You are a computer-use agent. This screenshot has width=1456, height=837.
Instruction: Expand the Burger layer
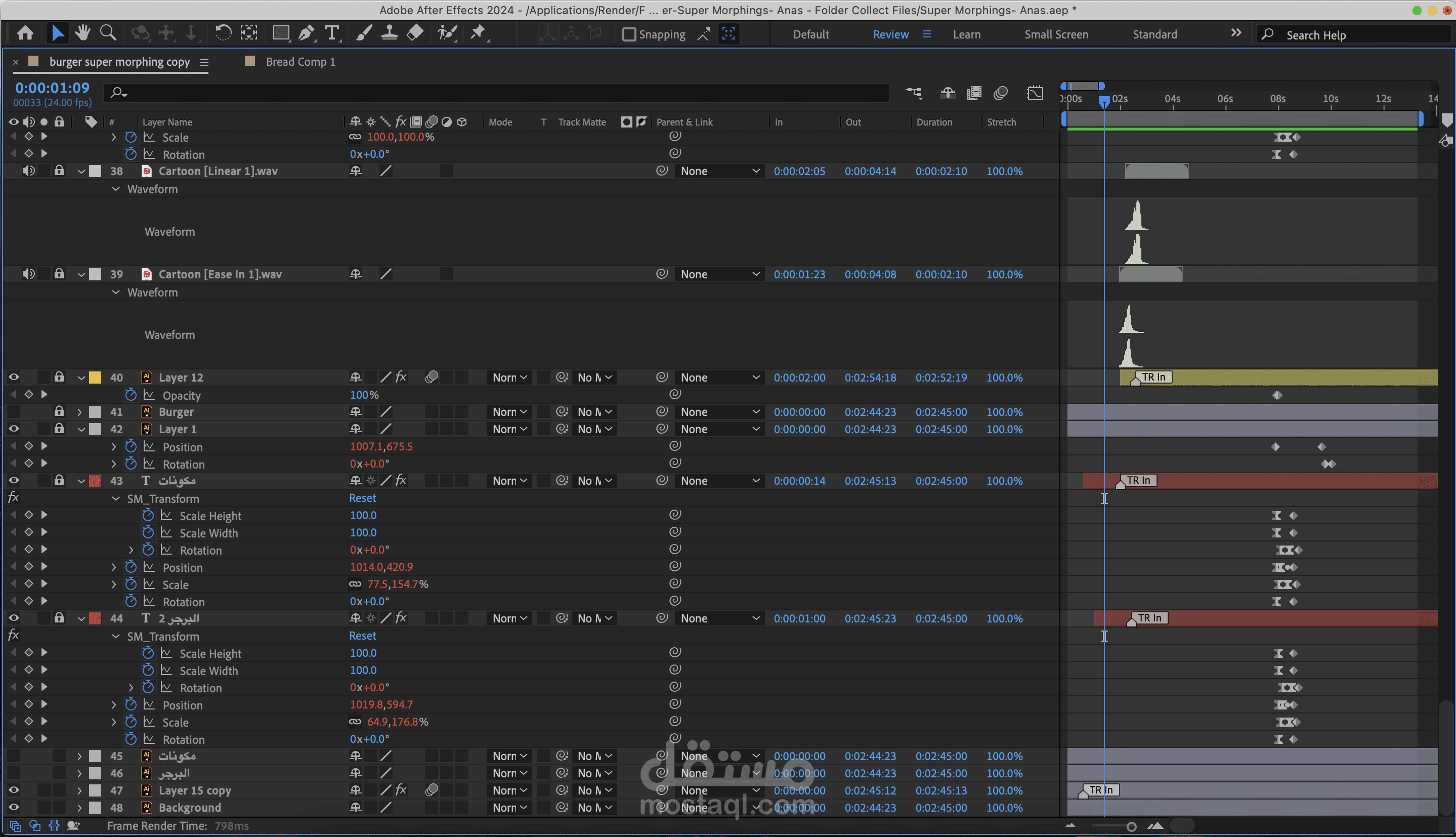pos(79,412)
